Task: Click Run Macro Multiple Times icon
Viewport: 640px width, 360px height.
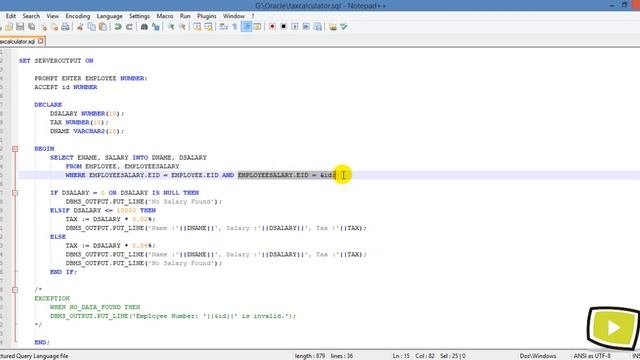Action: point(306,27)
